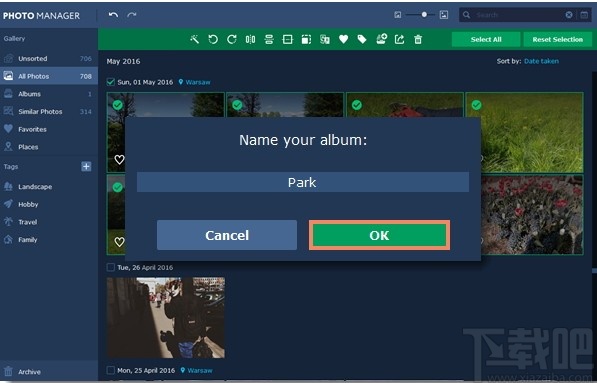The width and height of the screenshot is (597, 383).
Task: Click the convert format toolbar icon
Action: tap(325, 39)
